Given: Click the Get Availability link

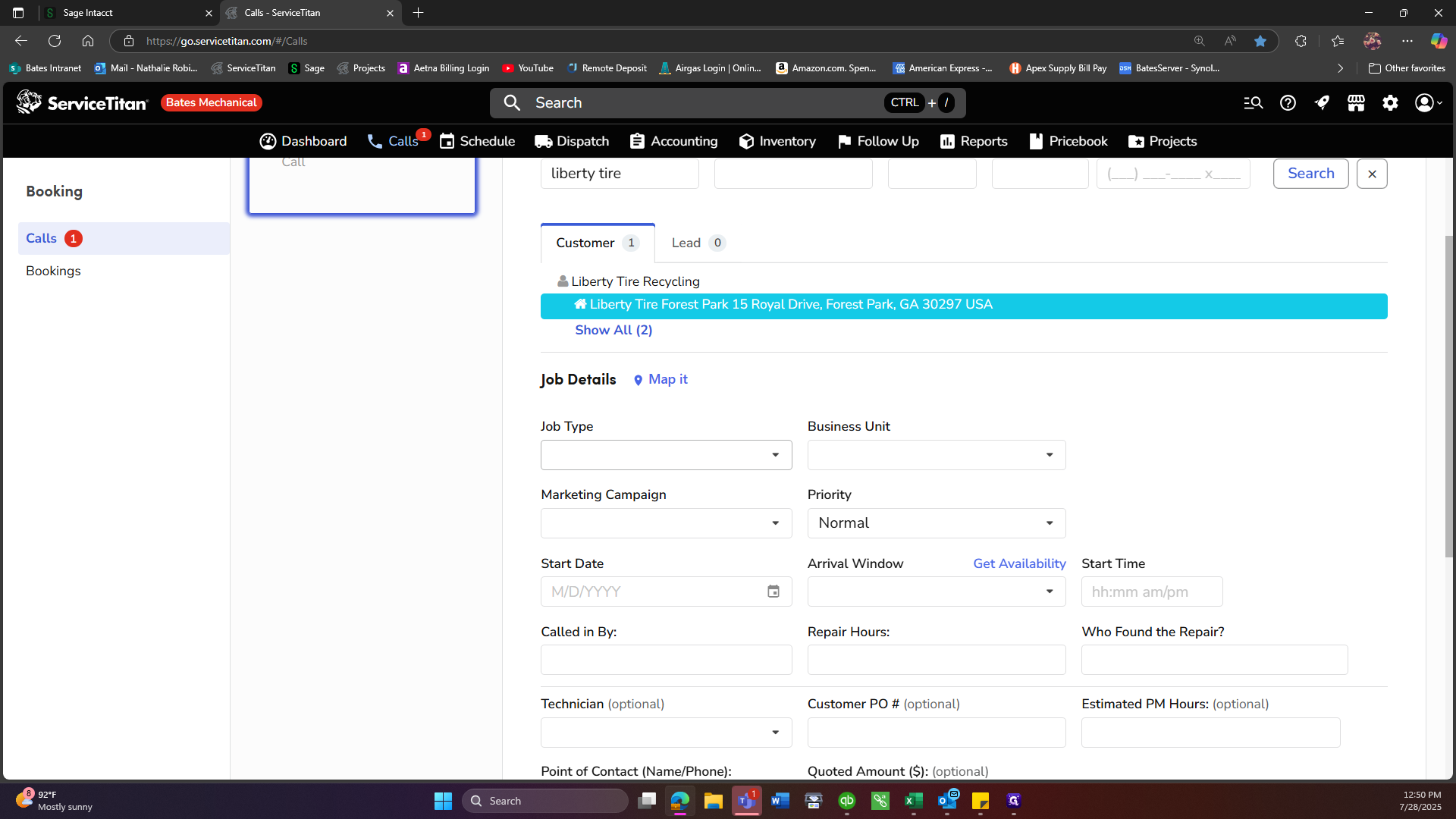Looking at the screenshot, I should click(x=1019, y=563).
